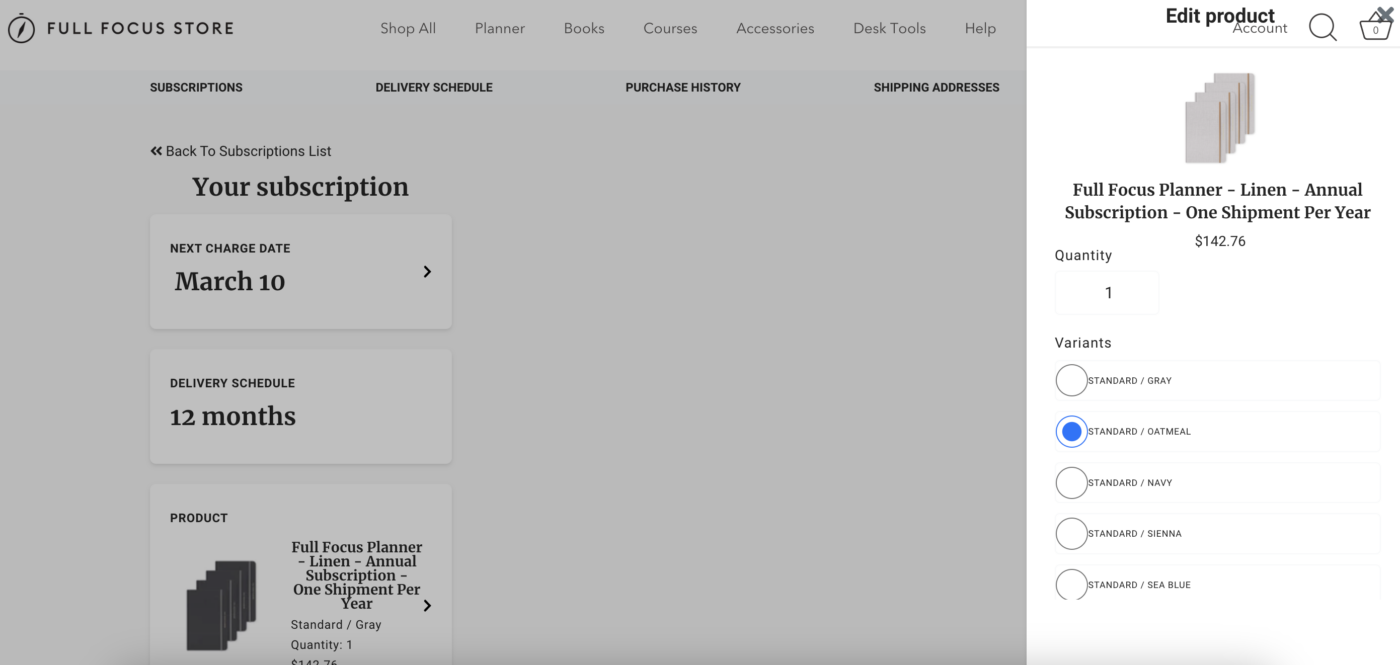Select the Standard / Navy variant

pos(1071,482)
